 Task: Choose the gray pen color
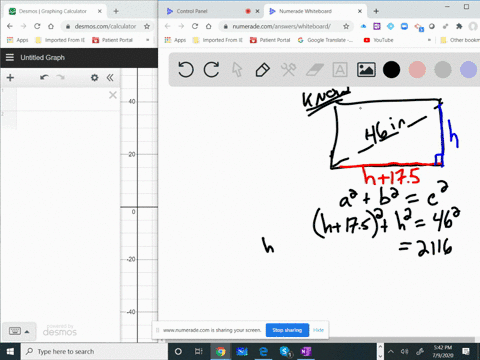pos(443,70)
